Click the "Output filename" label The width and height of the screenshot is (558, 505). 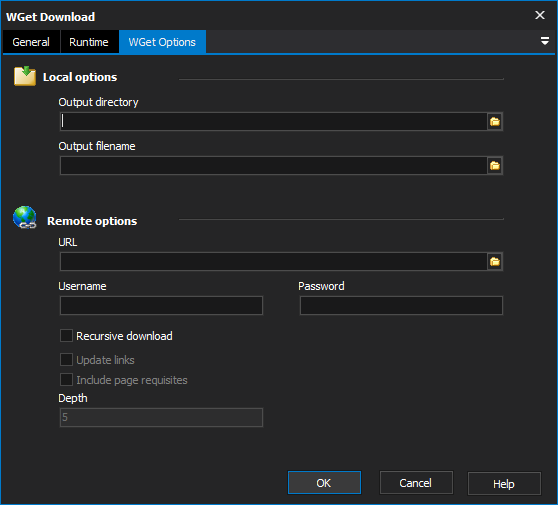point(97,146)
